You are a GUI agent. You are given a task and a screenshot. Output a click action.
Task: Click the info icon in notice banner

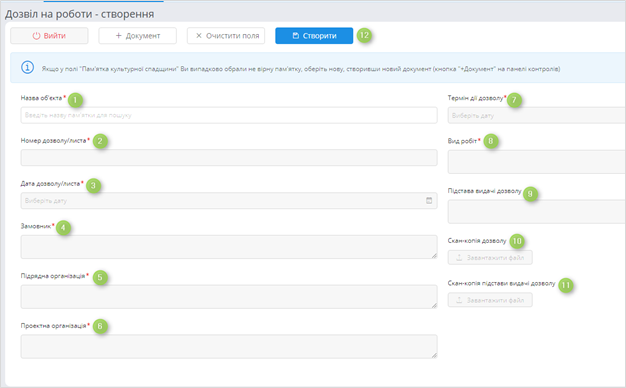(x=28, y=67)
